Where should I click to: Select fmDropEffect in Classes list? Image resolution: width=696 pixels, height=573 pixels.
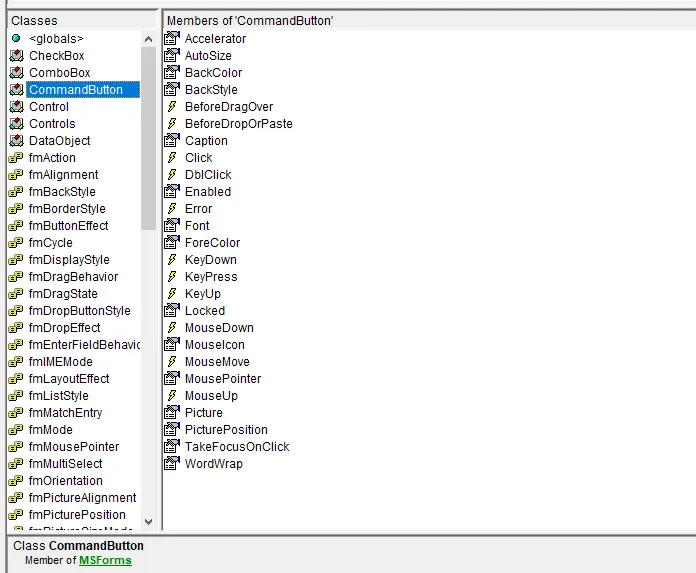pyautogui.click(x=64, y=328)
